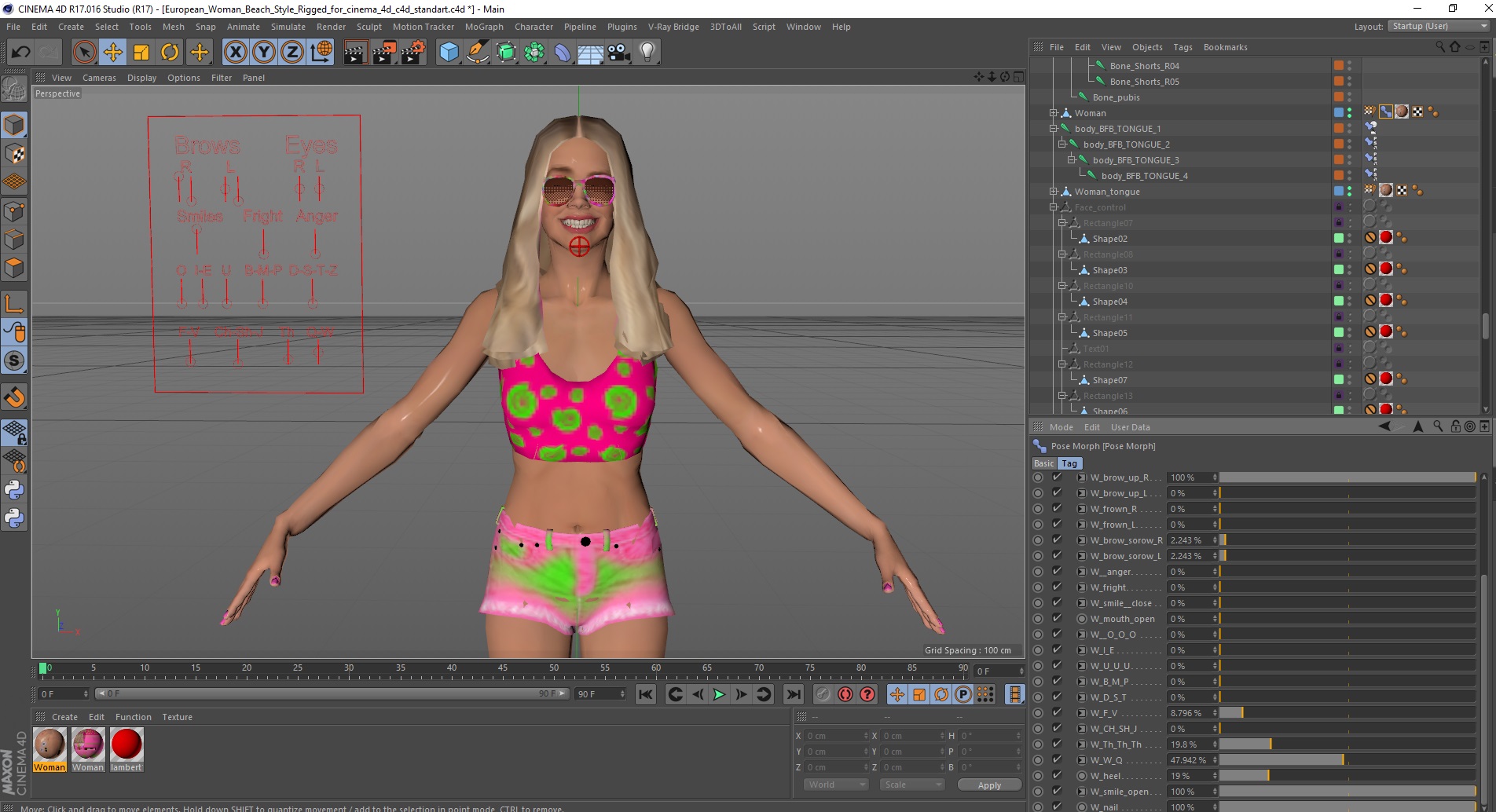Screen dimensions: 1496x812
Task: Collapse the Woman_tongue object
Action: (x=1054, y=192)
